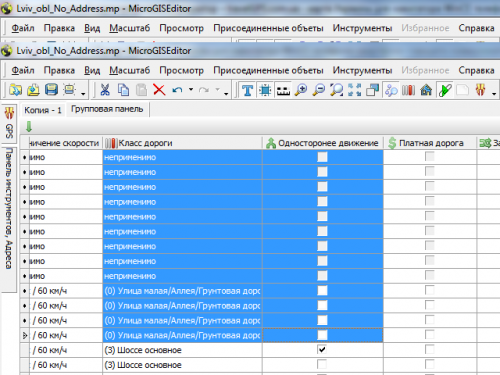Open the Инструменты menu in the front window
The height and width of the screenshot is (375, 500).
tap(362, 70)
